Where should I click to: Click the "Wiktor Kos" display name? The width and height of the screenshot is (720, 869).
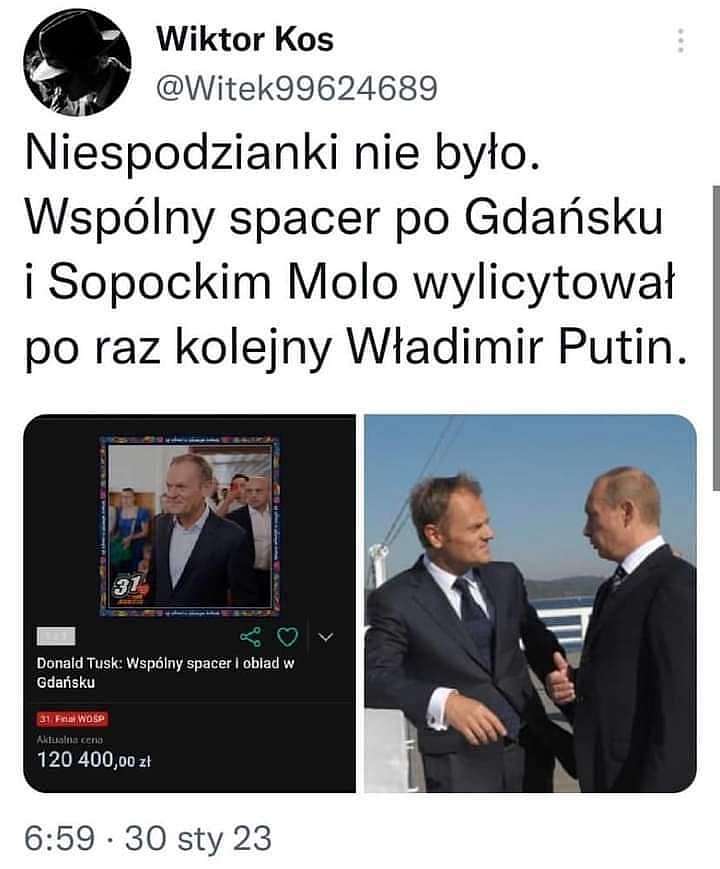(245, 39)
